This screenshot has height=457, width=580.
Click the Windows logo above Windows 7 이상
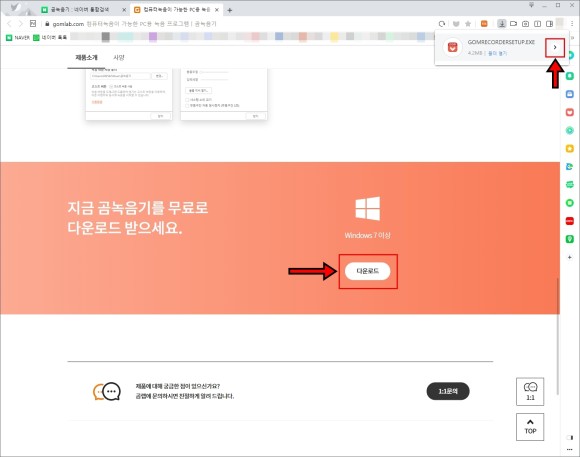point(368,209)
